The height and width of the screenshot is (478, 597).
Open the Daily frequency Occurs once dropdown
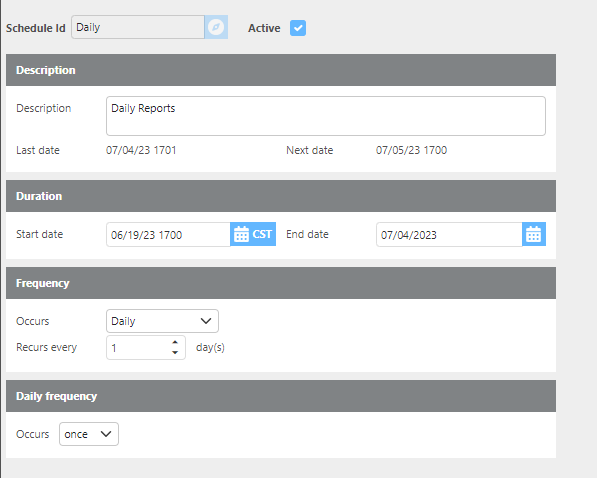point(89,434)
